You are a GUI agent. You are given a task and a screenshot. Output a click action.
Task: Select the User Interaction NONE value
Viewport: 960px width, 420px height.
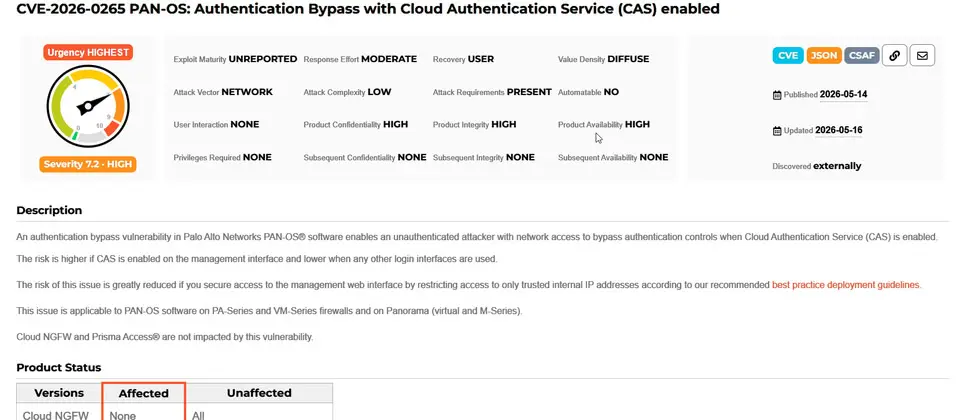[x=244, y=124]
